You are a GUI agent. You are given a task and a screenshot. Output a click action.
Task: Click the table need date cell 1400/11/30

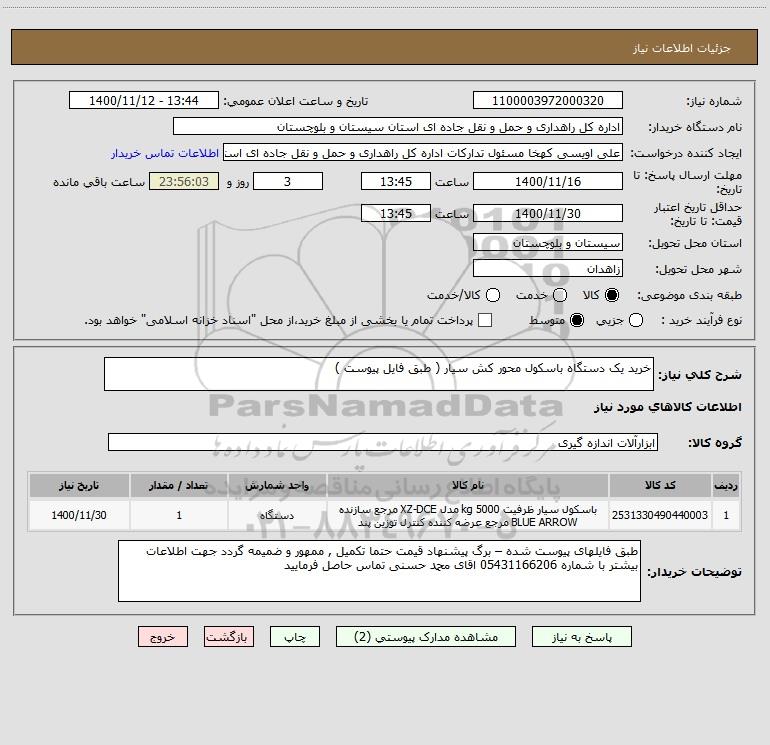point(79,515)
